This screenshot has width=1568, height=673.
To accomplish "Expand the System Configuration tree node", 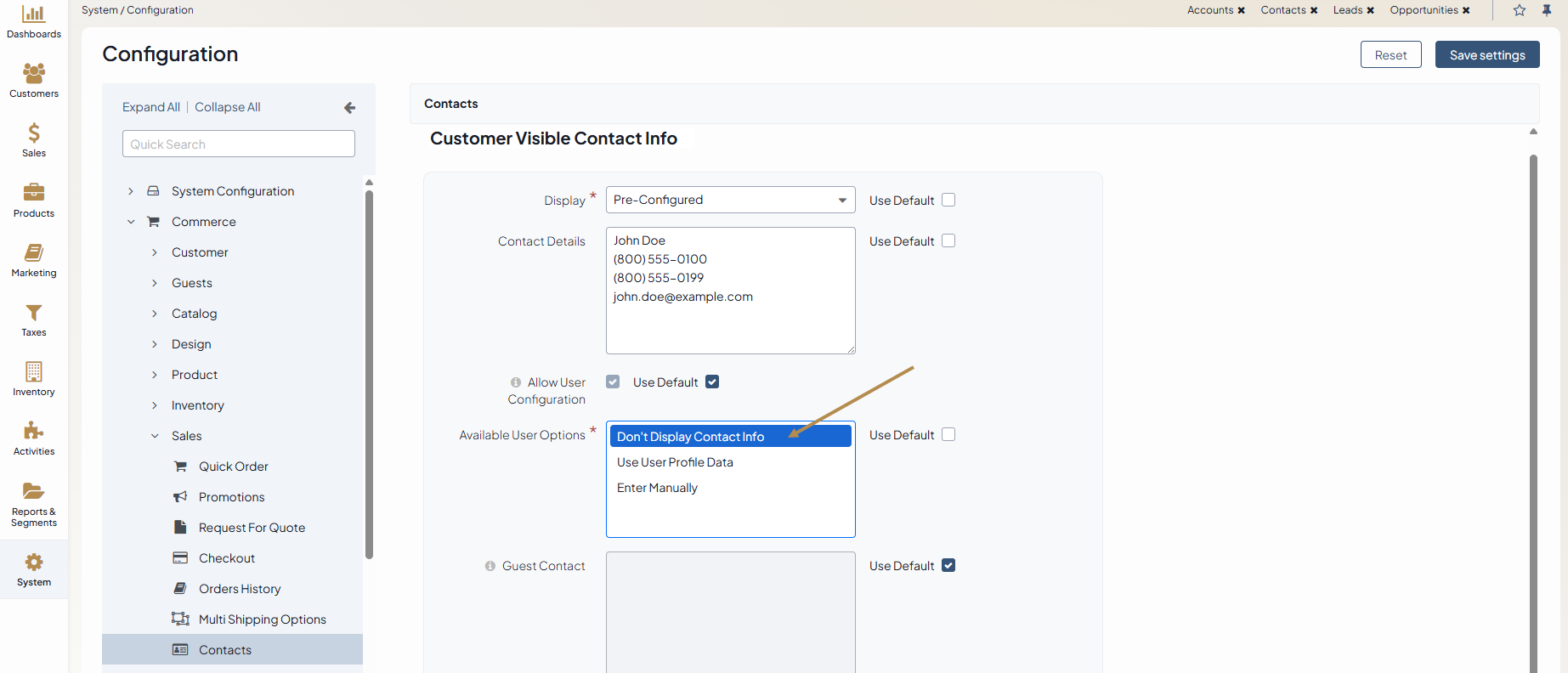I will [x=131, y=191].
